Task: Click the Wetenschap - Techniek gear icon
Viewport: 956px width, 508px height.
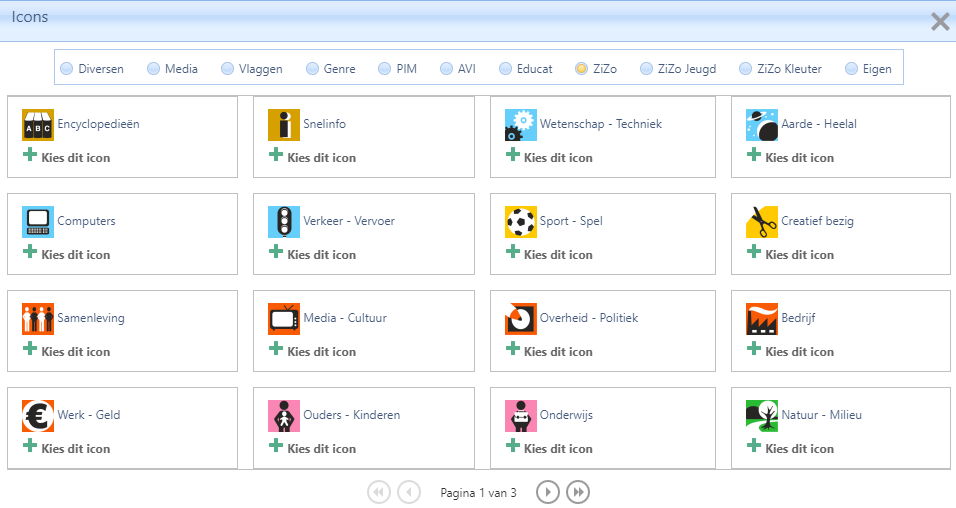Action: coord(521,125)
